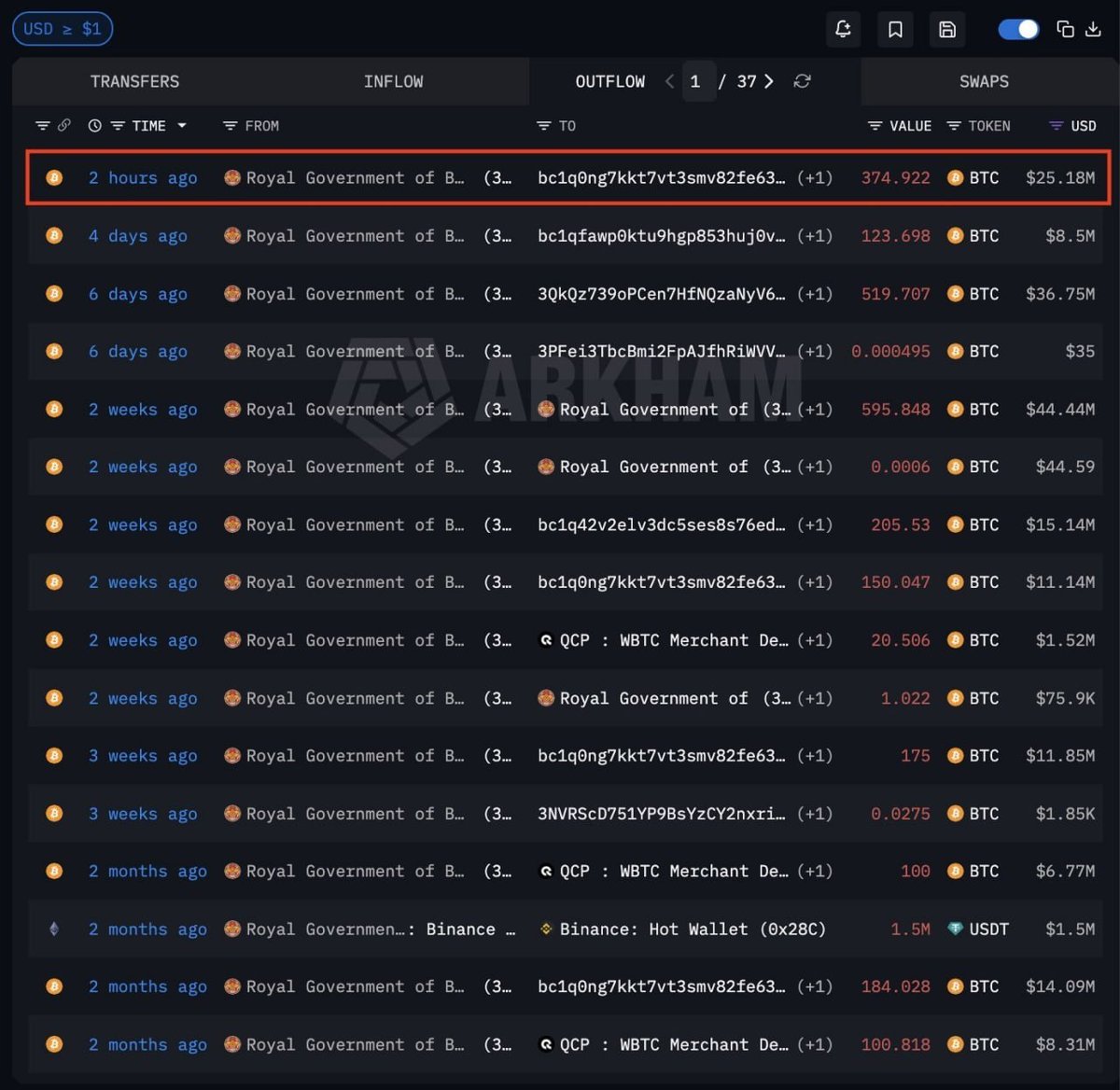Screen dimensions: 1120x1090
Task: Open the TOKEN column filter
Action: [x=953, y=126]
